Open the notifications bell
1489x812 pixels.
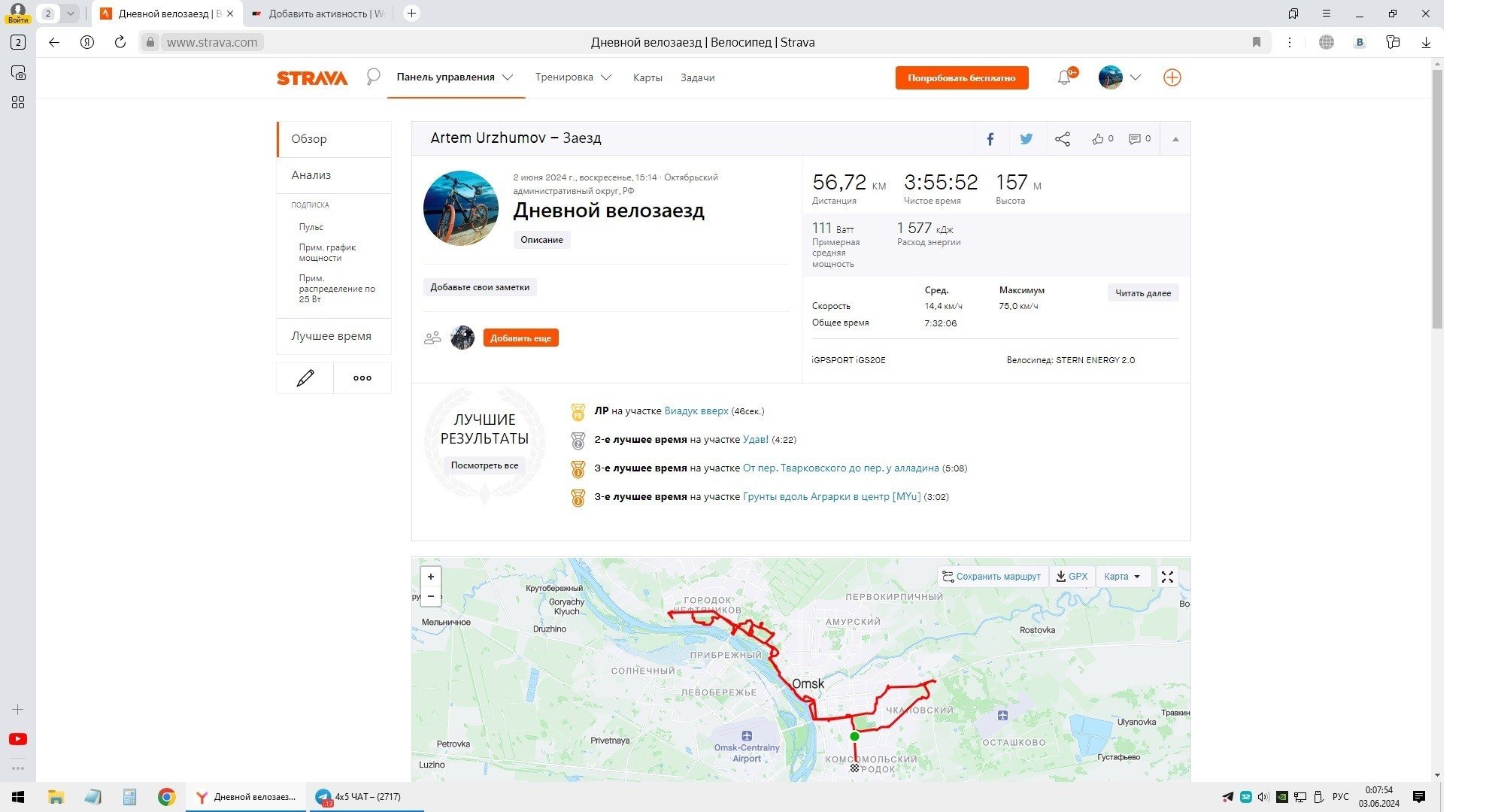(1064, 77)
